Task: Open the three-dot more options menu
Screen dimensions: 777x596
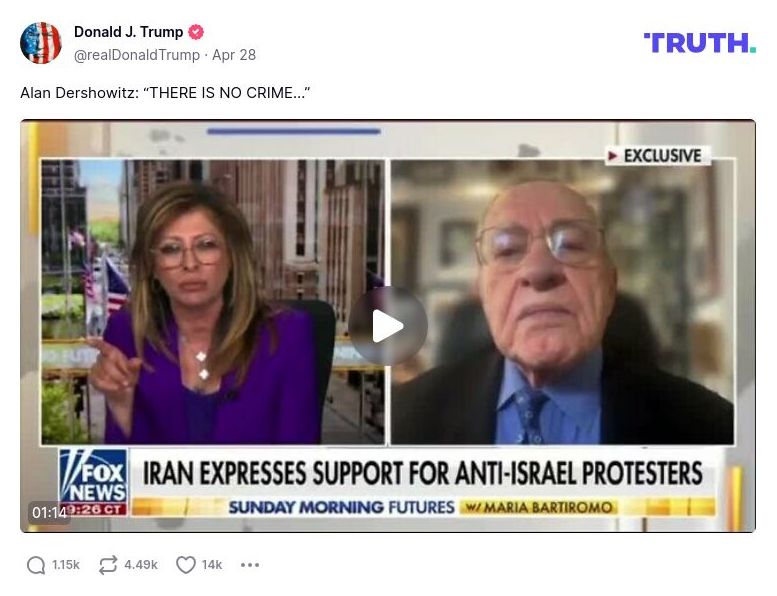Action: coord(250,565)
